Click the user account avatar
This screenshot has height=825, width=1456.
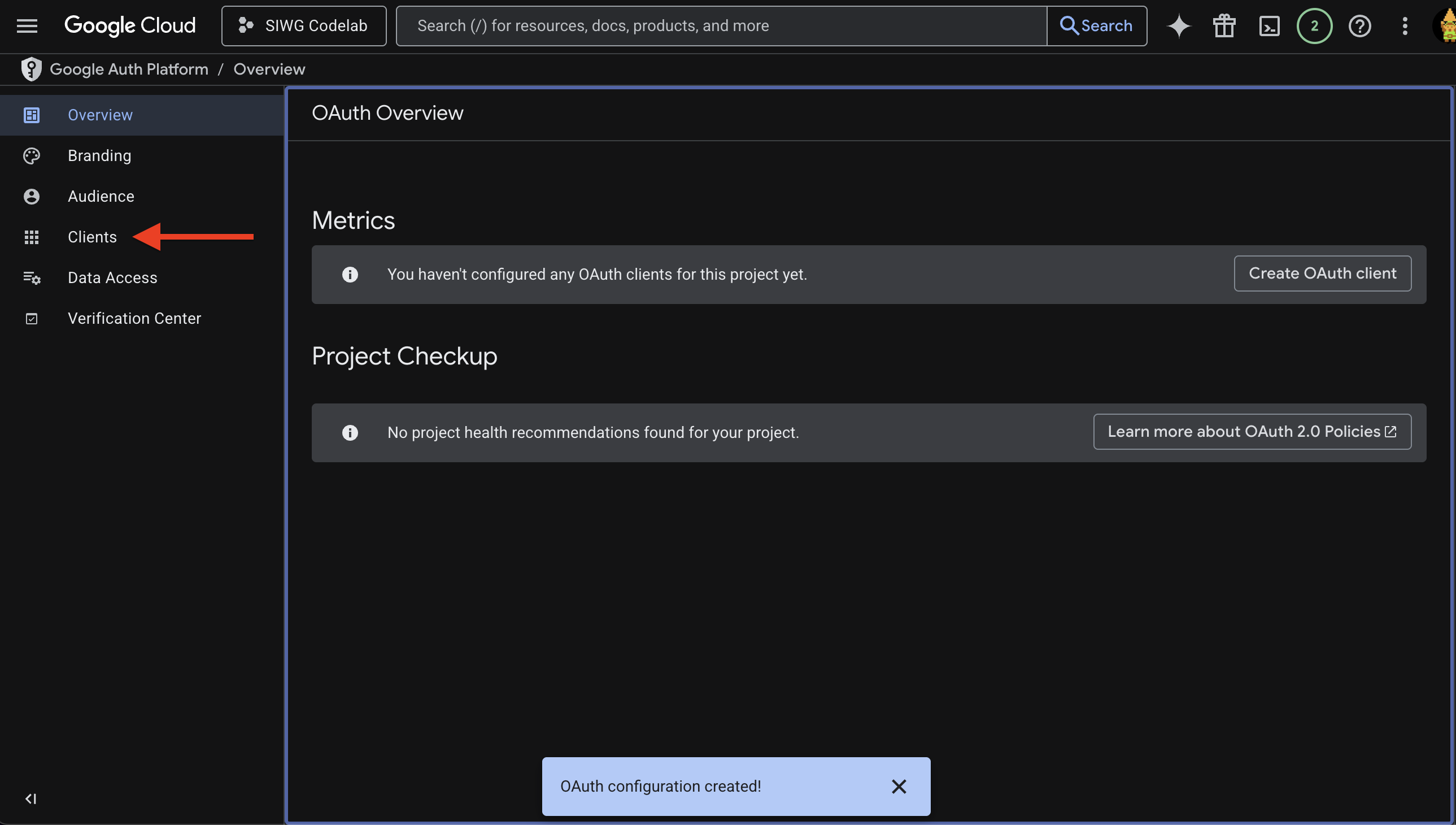[x=1446, y=25]
